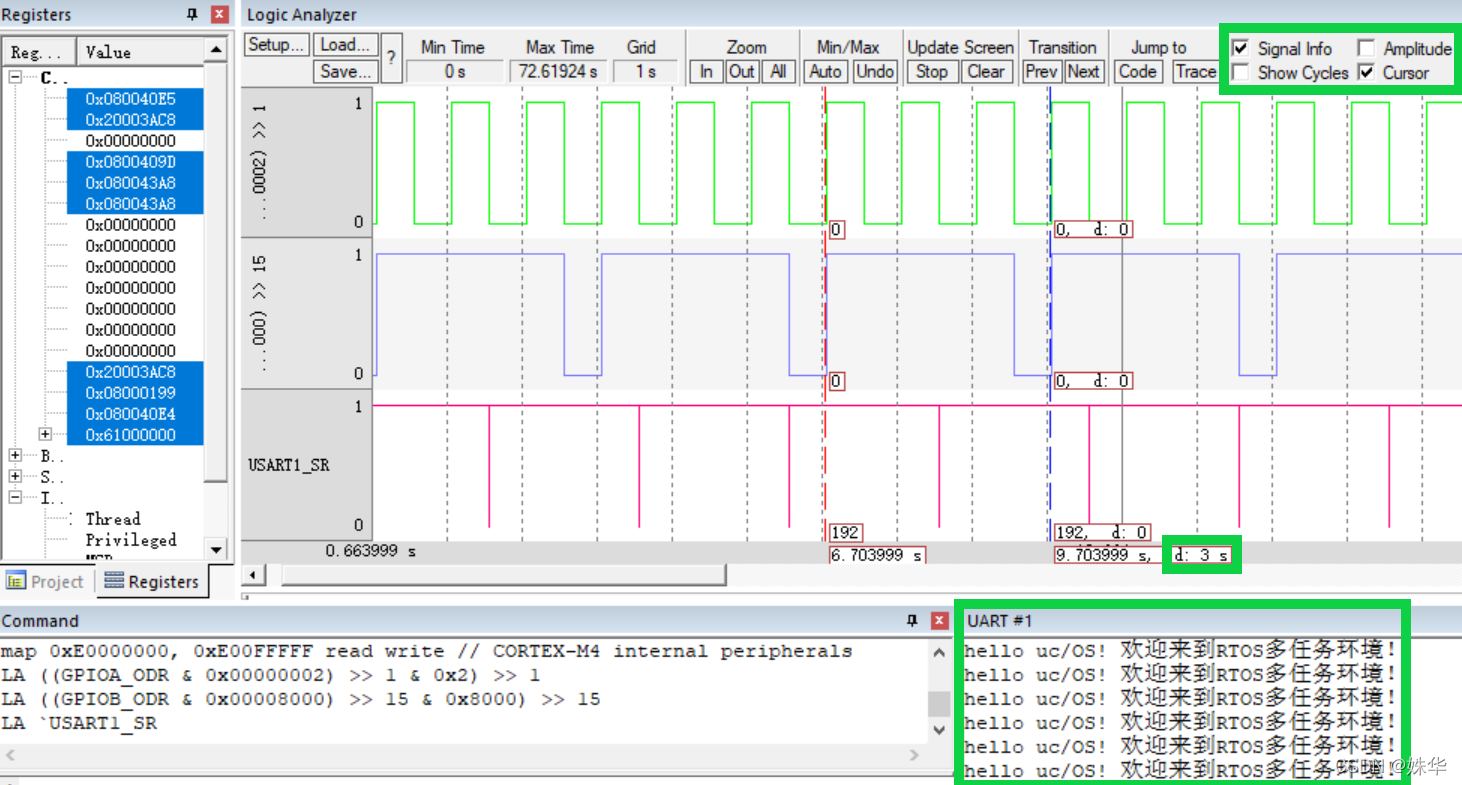Select the Thread mode entry
Viewport: 1462px width, 785px height.
pyautogui.click(x=112, y=518)
